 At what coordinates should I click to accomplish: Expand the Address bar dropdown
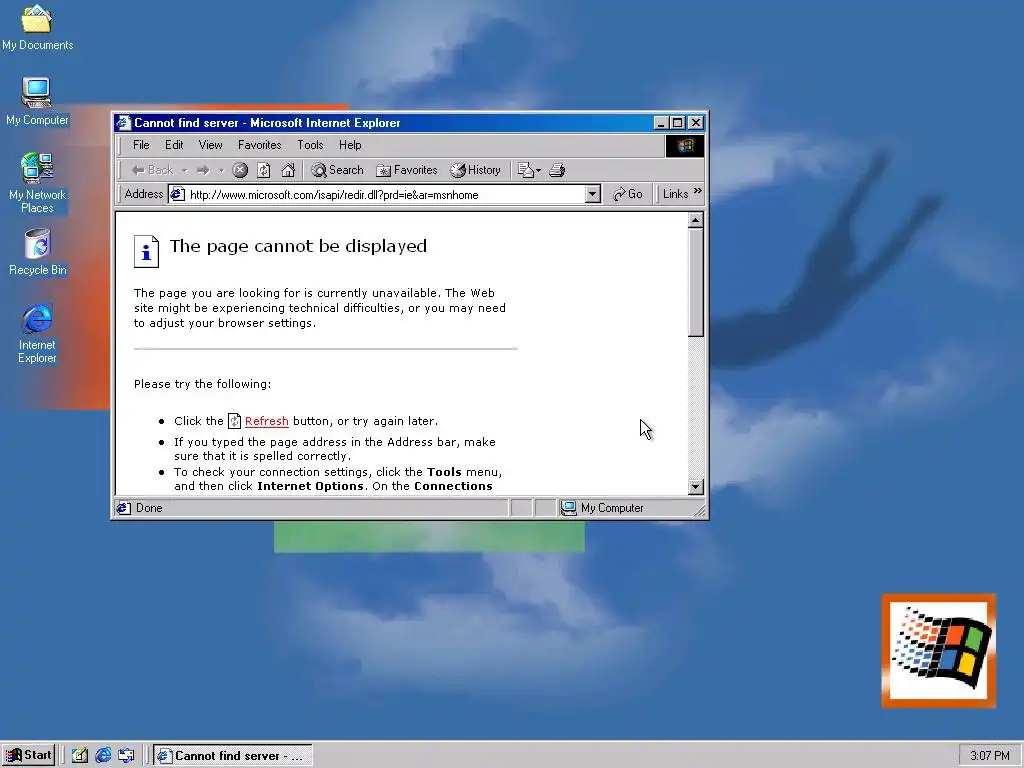(592, 194)
